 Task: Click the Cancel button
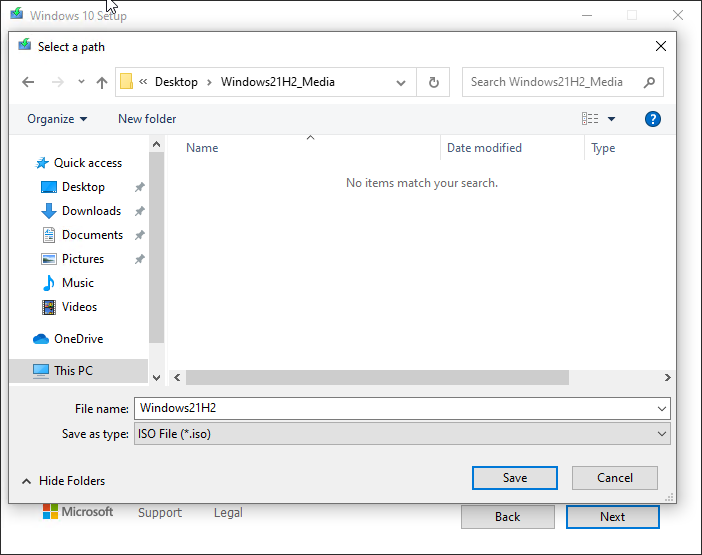click(x=615, y=478)
